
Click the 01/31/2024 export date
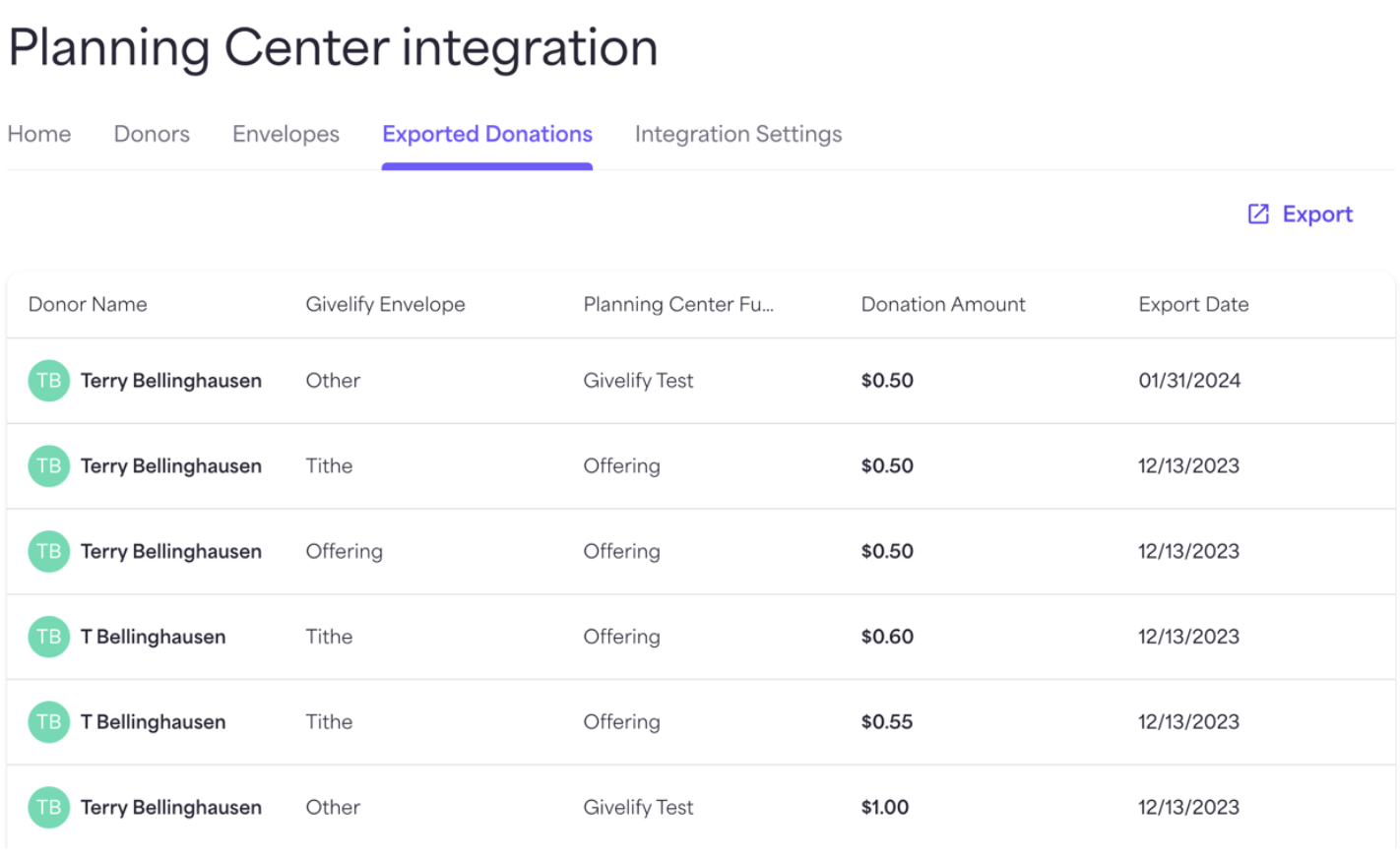[x=1189, y=381]
